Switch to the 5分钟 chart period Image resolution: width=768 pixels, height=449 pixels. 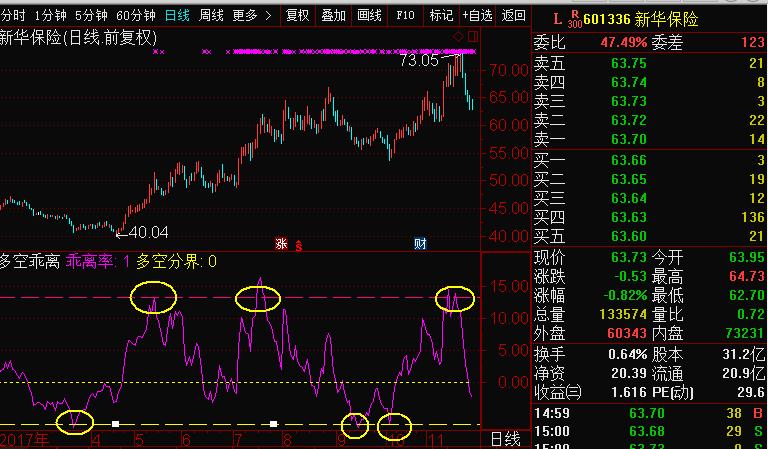pos(91,16)
